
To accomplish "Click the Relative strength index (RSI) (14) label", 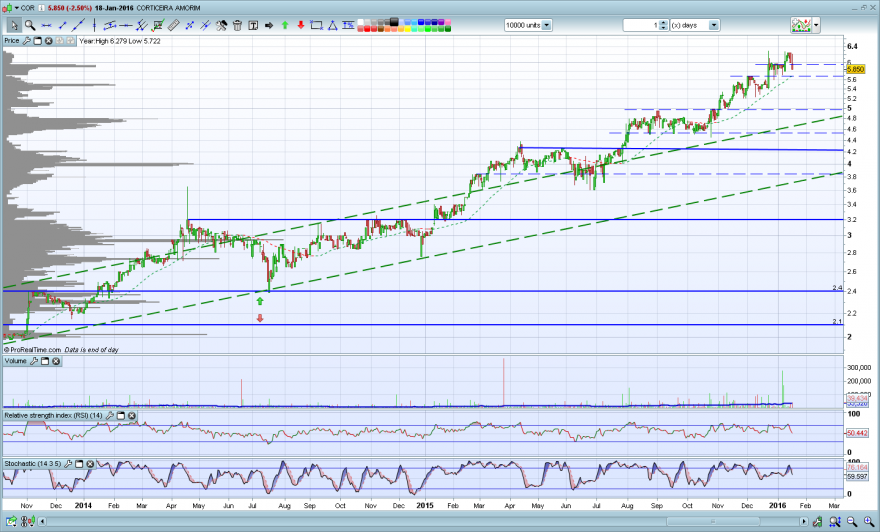I will pos(53,416).
